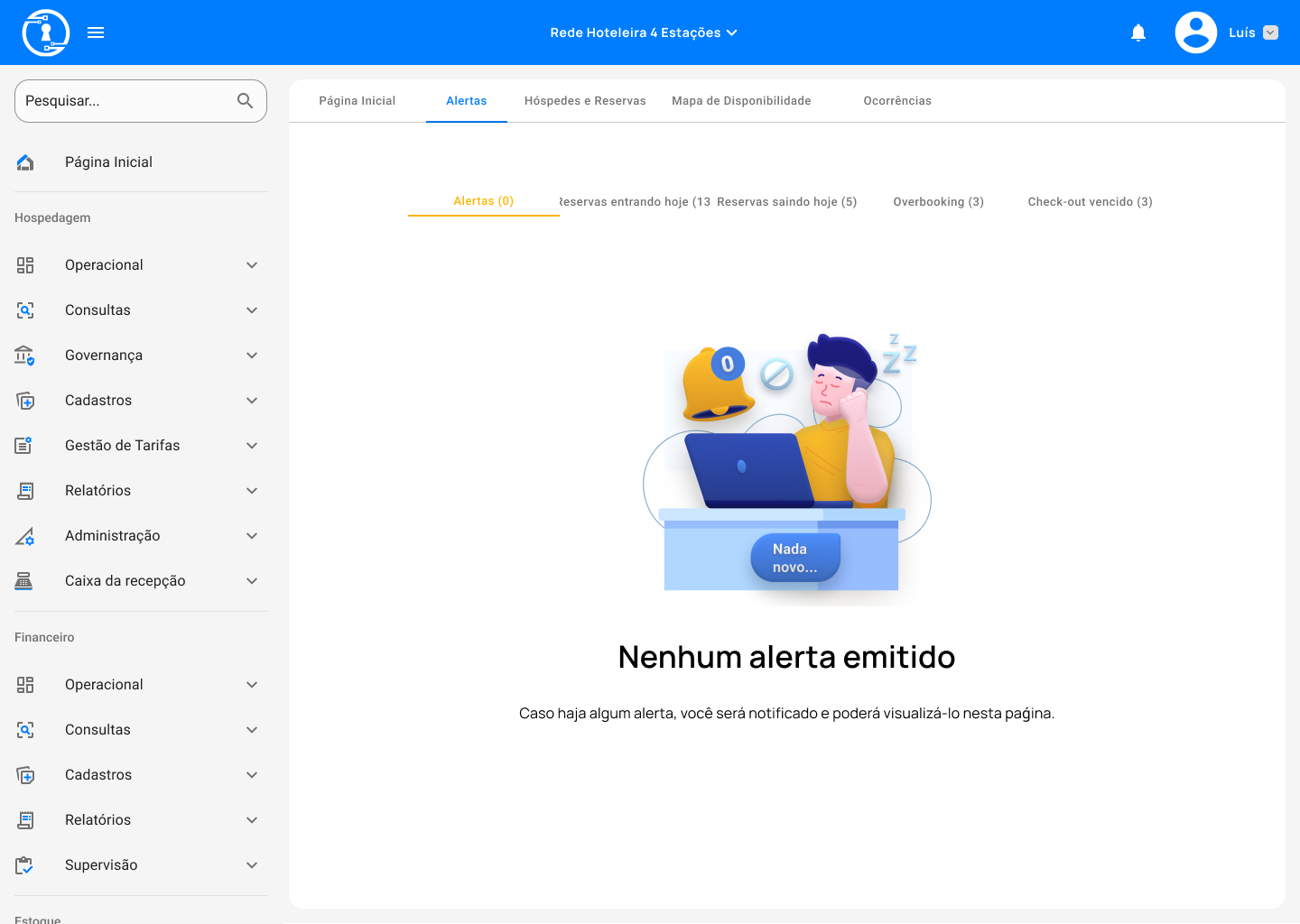Click the Supervisão clipboard icon
Viewport: 1300px width, 924px height.
tap(24, 865)
